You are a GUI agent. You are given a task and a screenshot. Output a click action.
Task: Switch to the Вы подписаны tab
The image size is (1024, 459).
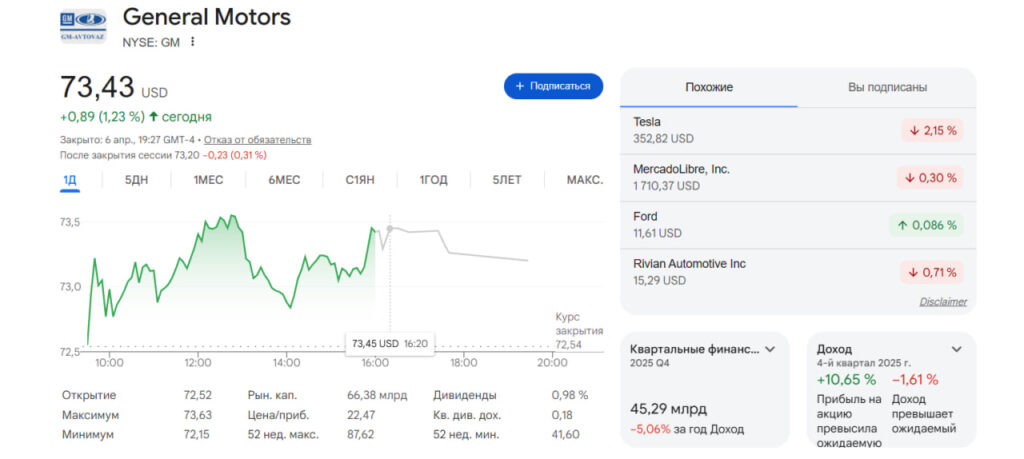pos(887,88)
